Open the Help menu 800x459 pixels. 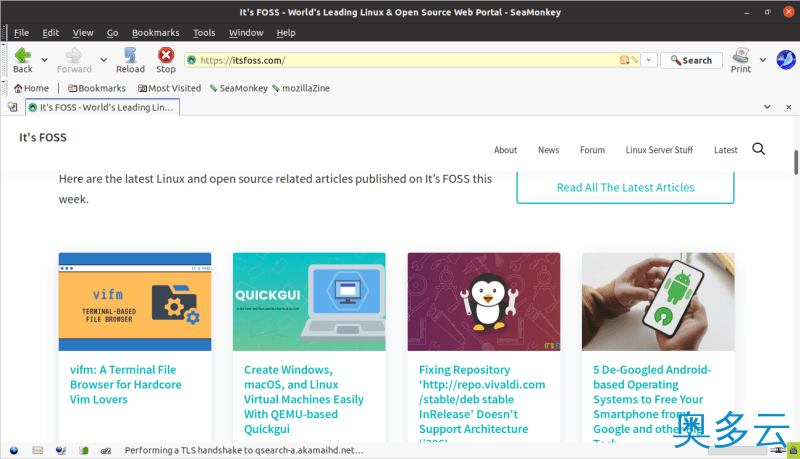[x=286, y=33]
